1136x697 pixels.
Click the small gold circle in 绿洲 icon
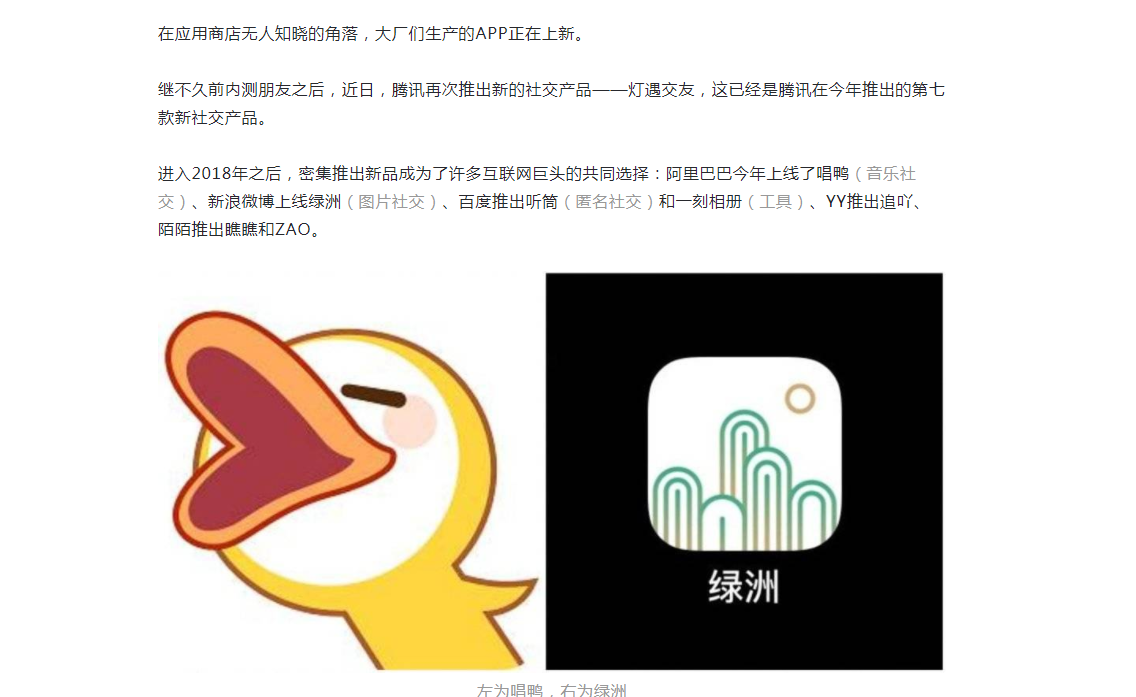coord(800,398)
